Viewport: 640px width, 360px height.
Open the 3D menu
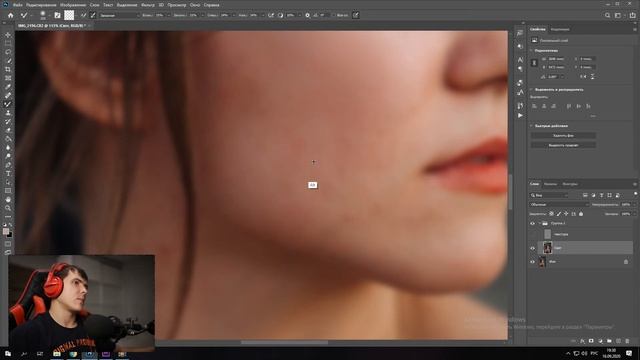point(161,5)
